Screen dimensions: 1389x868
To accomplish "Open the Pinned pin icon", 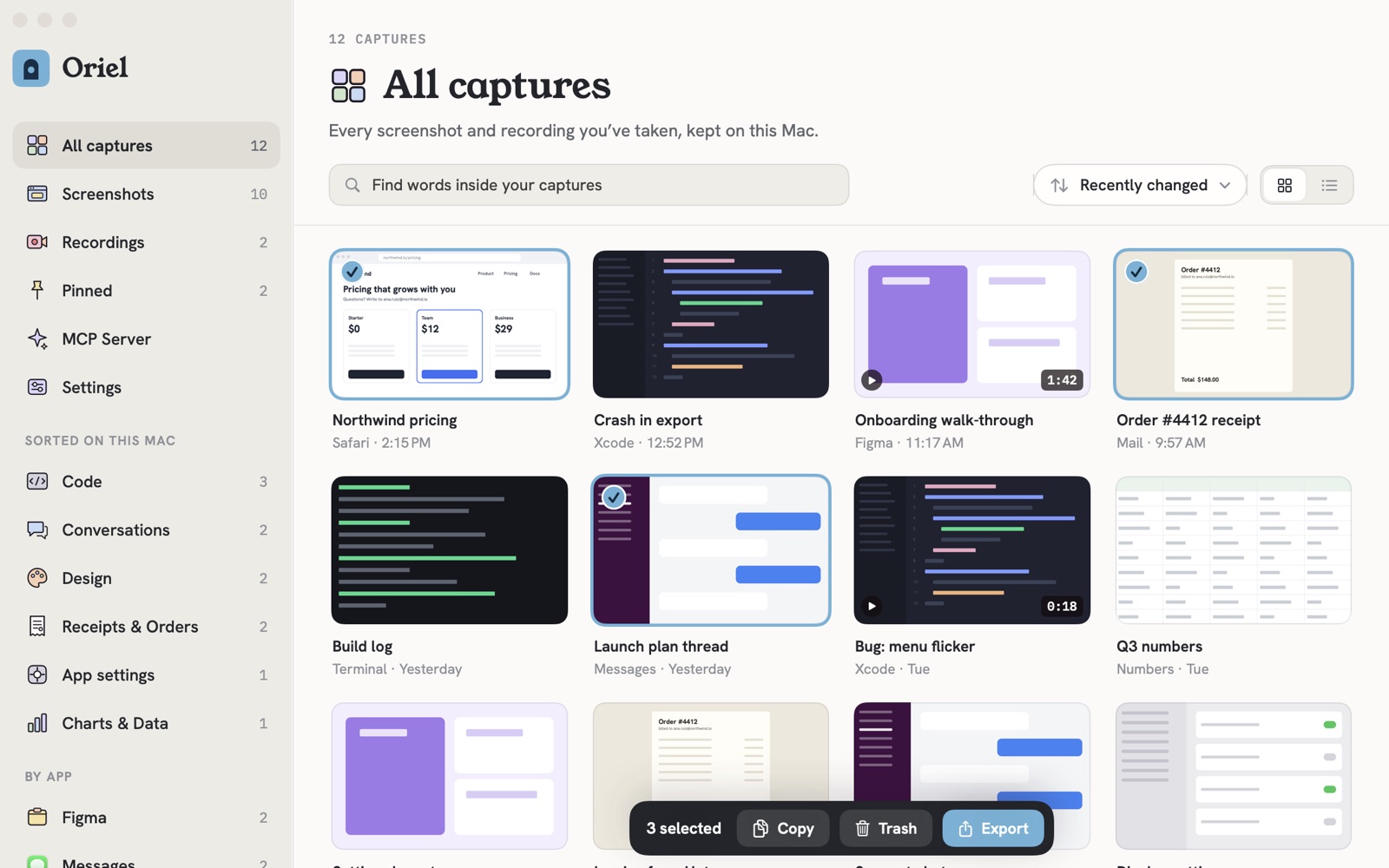I will (37, 290).
